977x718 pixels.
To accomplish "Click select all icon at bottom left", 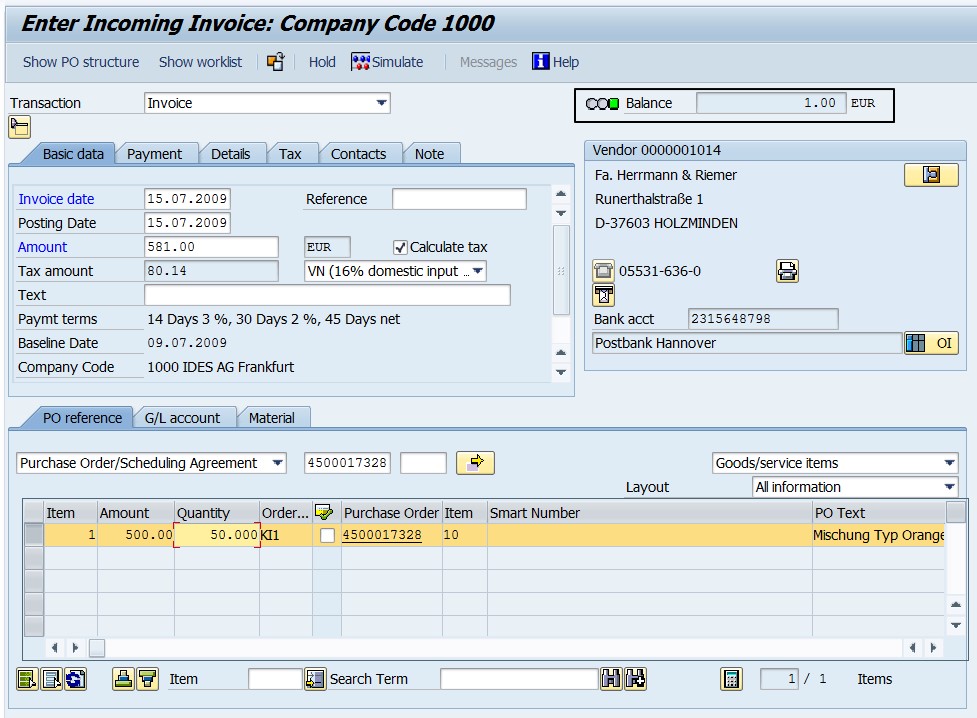I will point(27,679).
